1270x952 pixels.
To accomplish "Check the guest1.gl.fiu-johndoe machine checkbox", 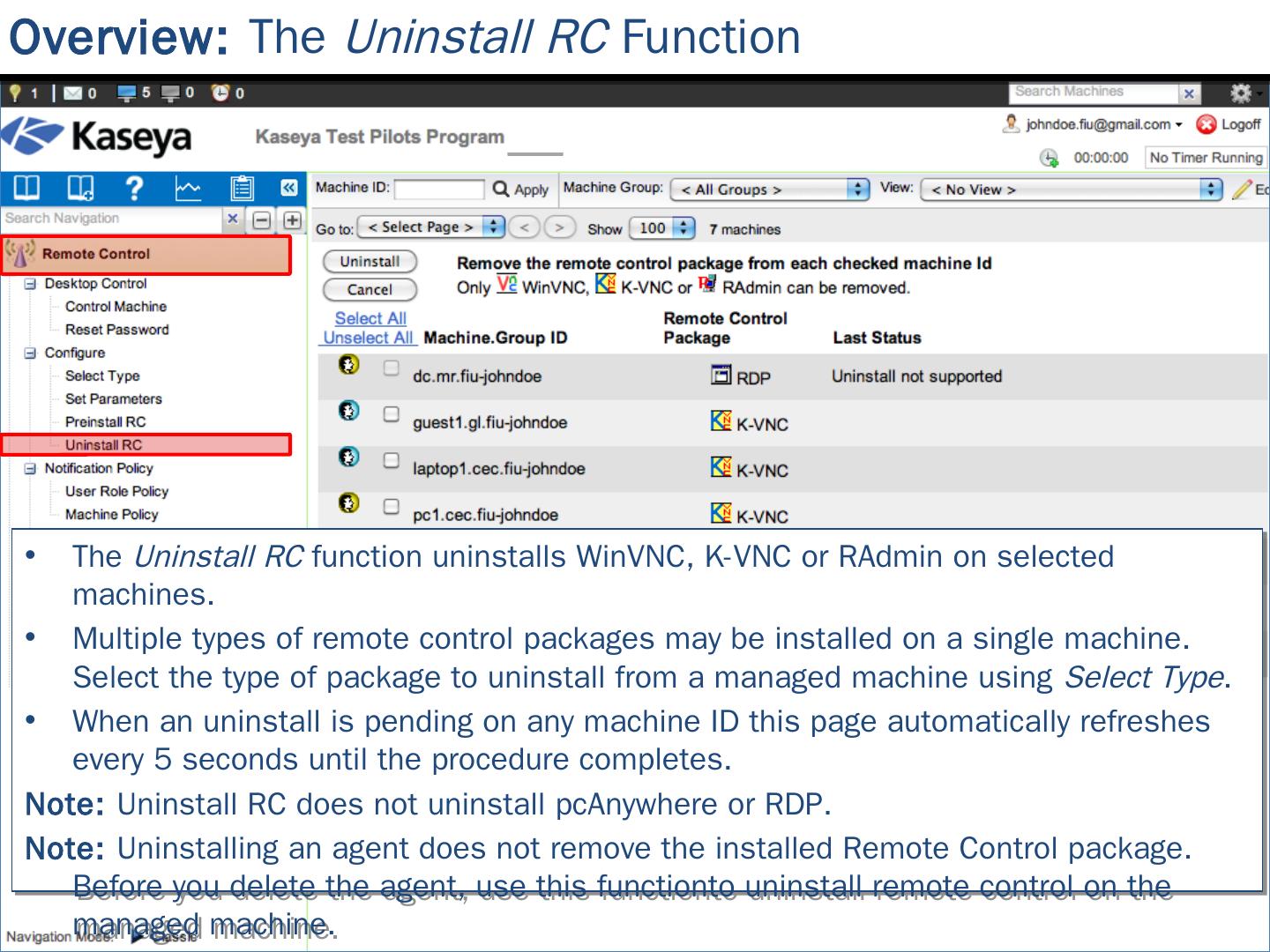I will click(x=392, y=413).
